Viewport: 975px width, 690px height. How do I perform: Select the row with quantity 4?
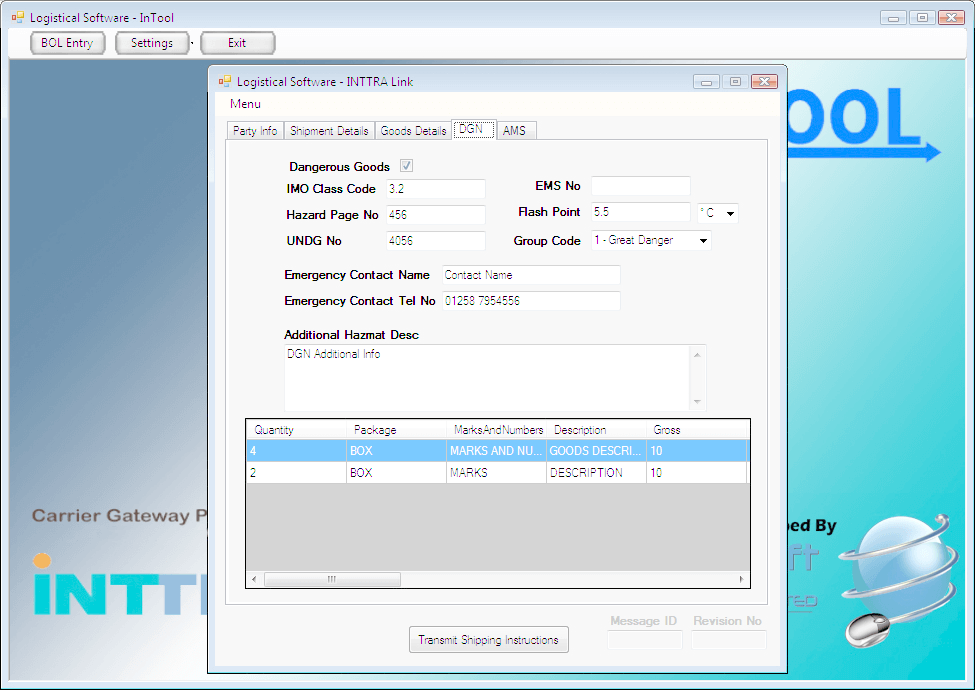coord(497,451)
